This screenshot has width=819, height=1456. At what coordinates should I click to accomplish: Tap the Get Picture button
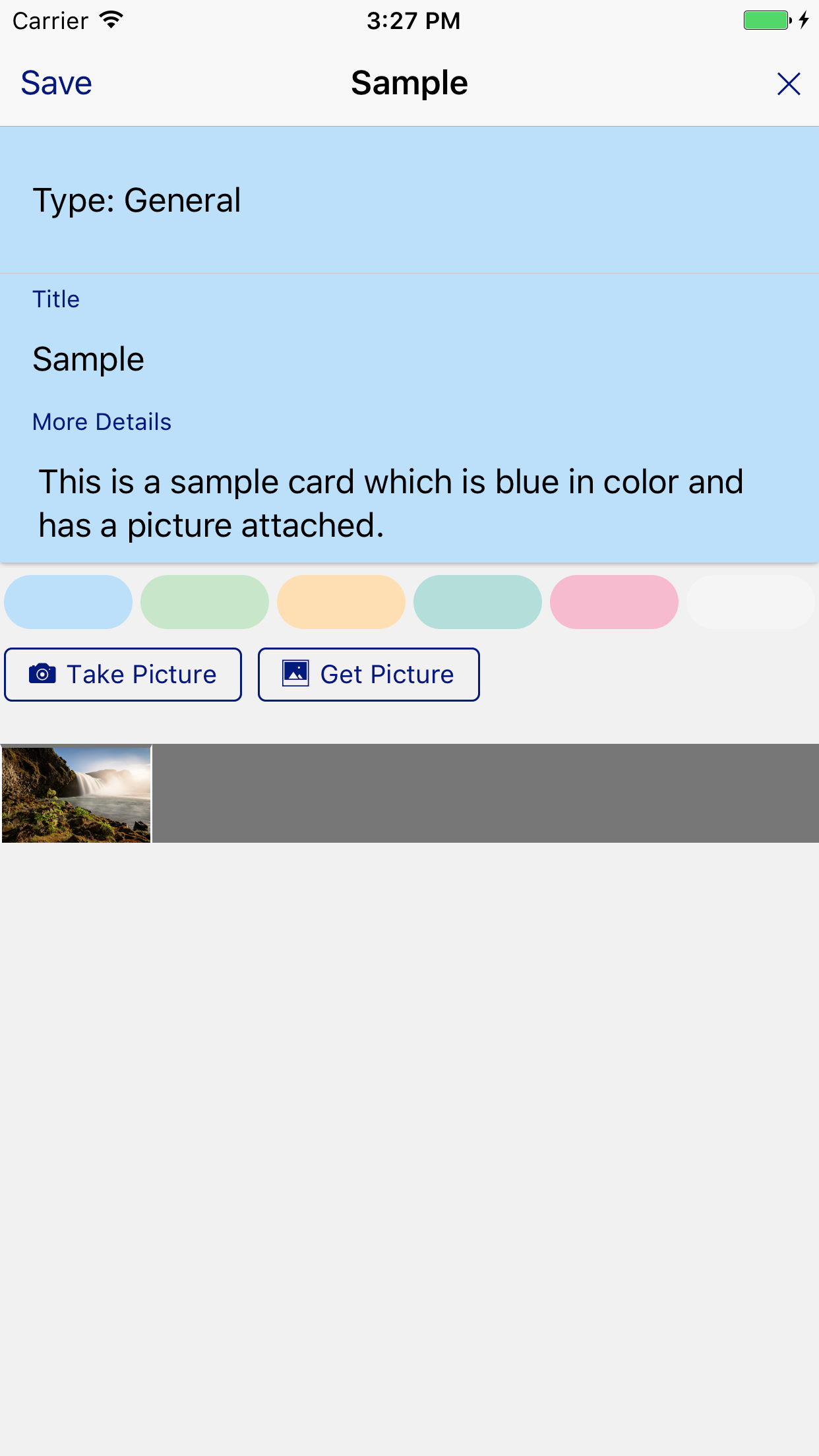click(369, 674)
